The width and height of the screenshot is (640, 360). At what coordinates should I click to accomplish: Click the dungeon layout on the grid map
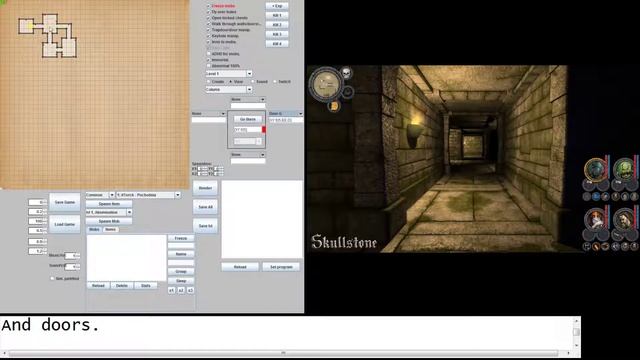[48, 36]
